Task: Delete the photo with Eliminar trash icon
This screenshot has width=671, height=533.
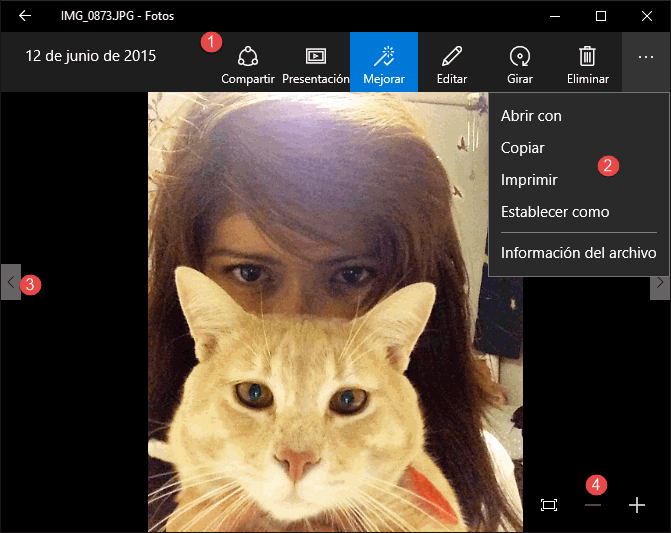Action: click(588, 63)
